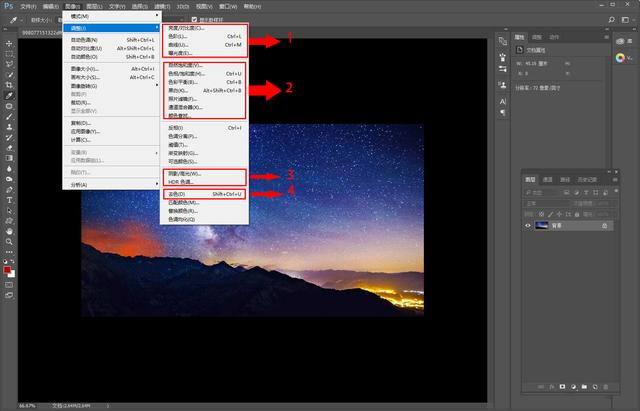Open the Search icon in options bar

611,20
